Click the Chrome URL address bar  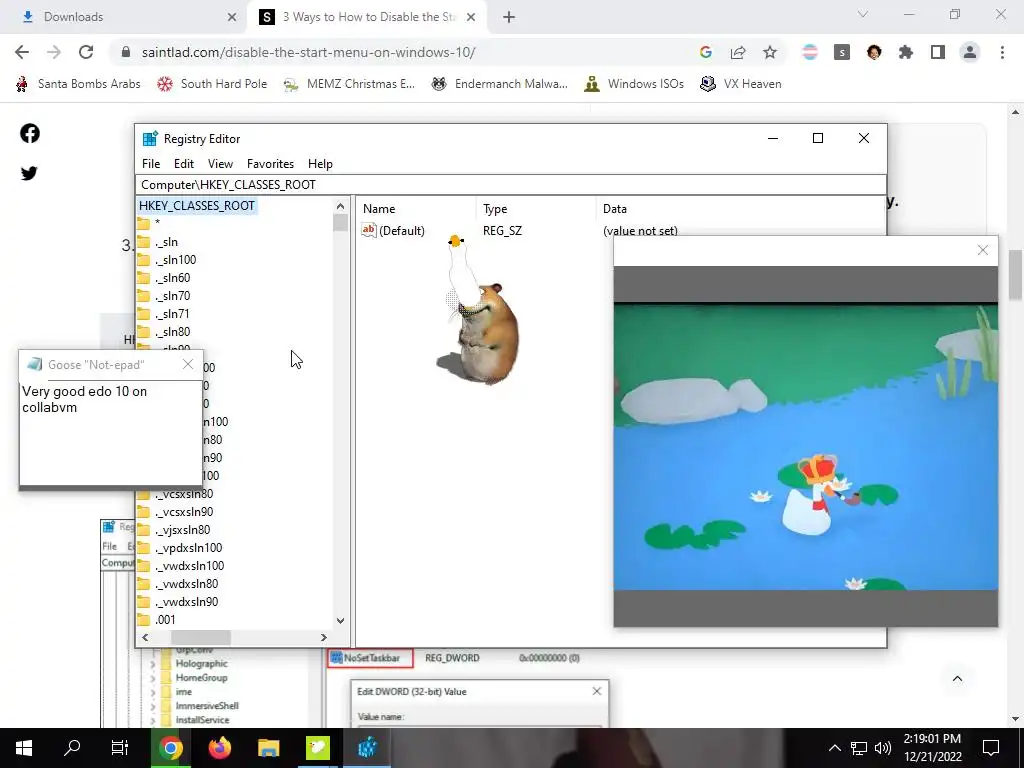pyautogui.click(x=405, y=52)
